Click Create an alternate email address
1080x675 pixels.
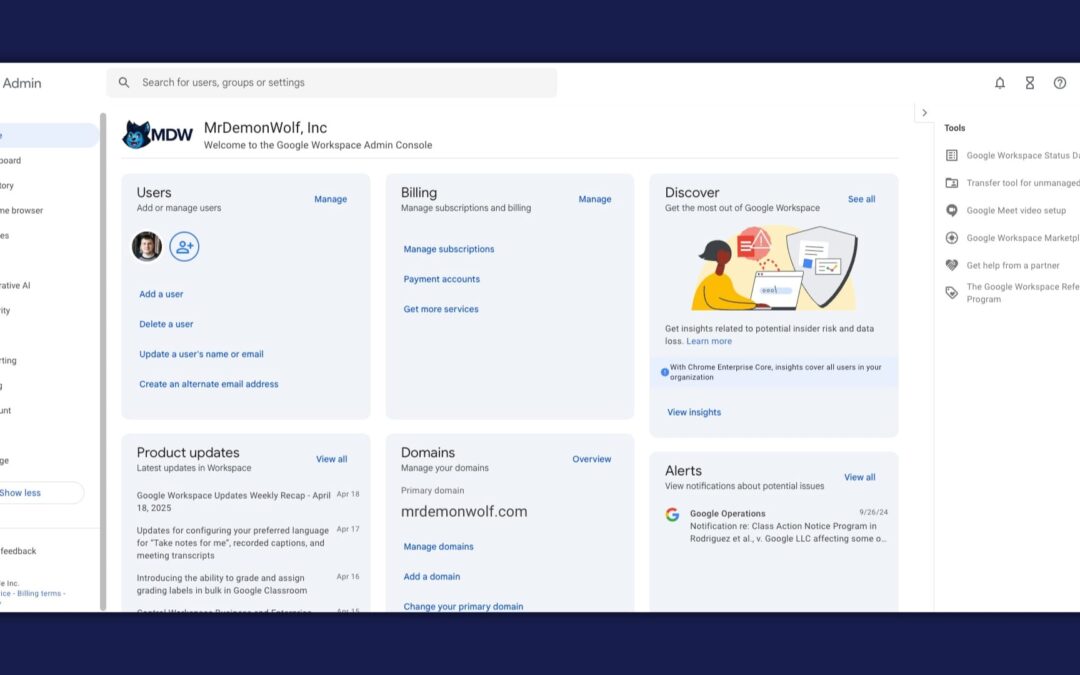point(209,384)
